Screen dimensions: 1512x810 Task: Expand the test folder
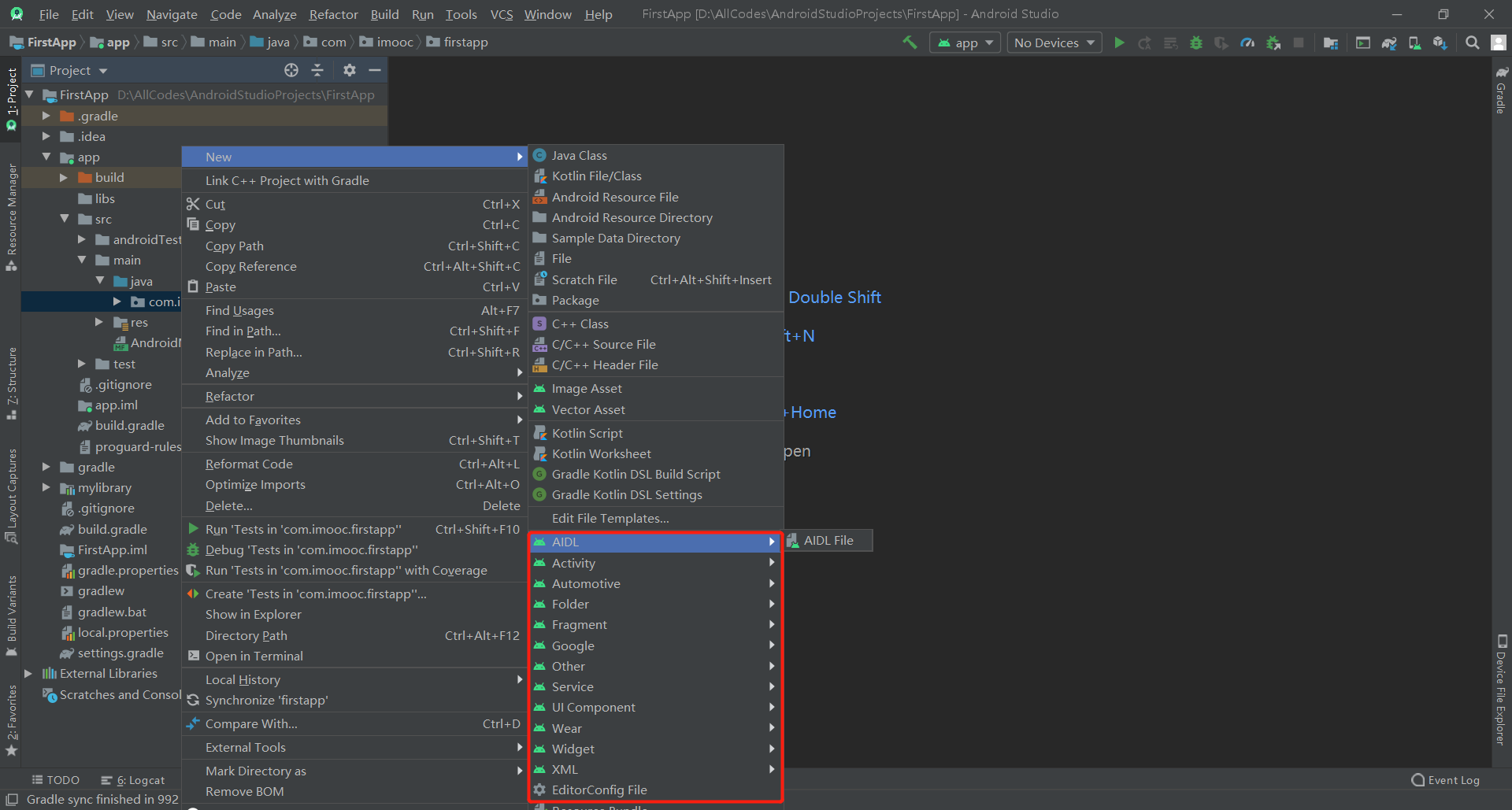click(81, 364)
